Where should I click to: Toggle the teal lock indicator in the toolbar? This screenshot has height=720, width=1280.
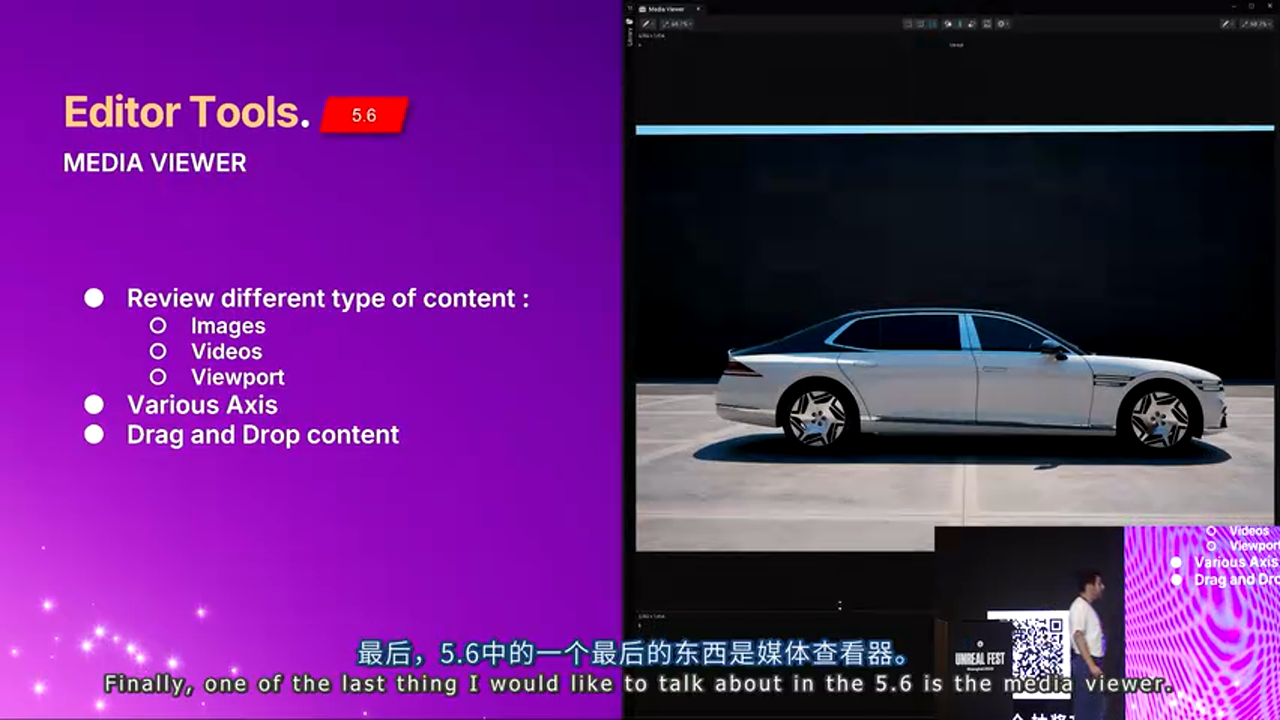958,23
